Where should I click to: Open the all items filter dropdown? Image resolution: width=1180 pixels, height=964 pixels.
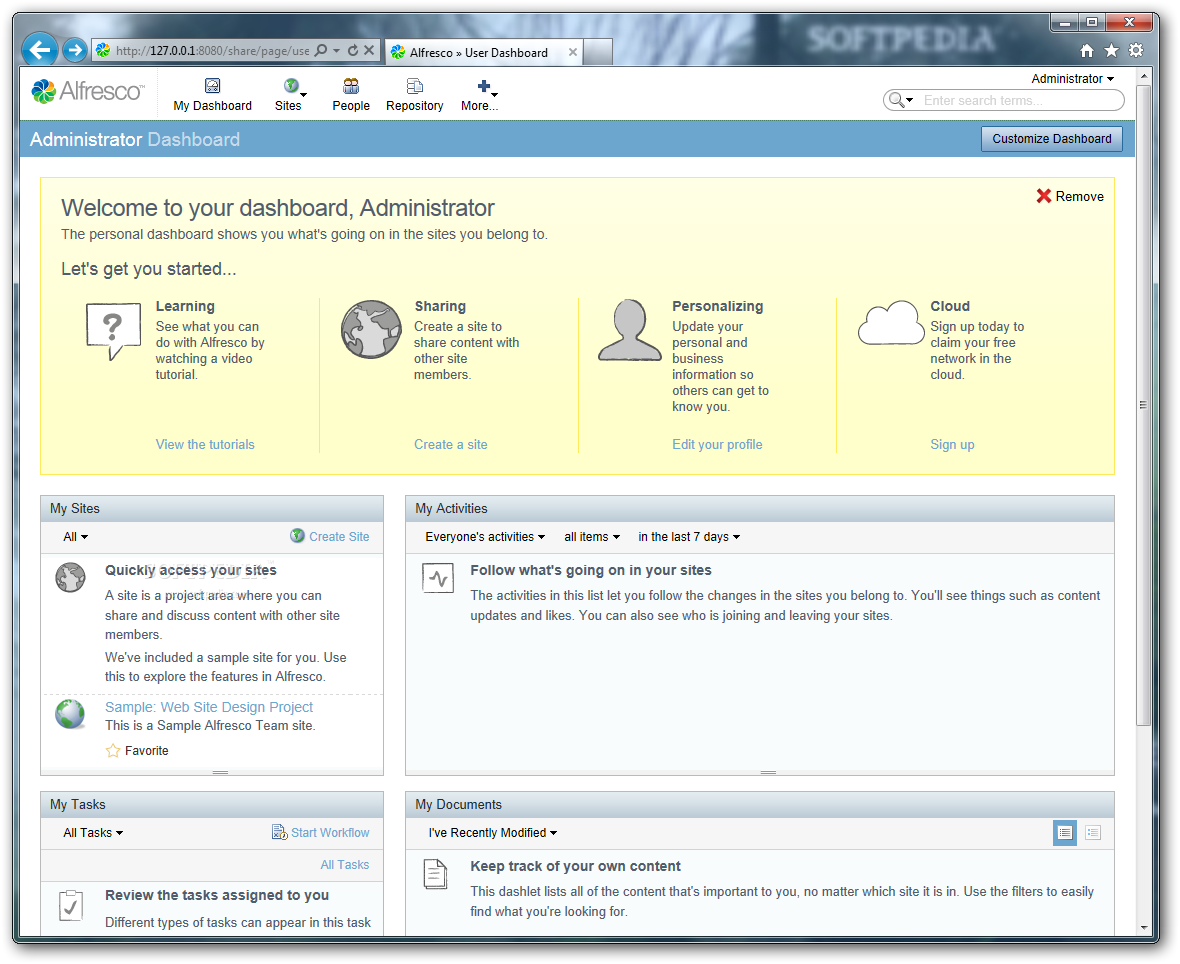tap(592, 537)
